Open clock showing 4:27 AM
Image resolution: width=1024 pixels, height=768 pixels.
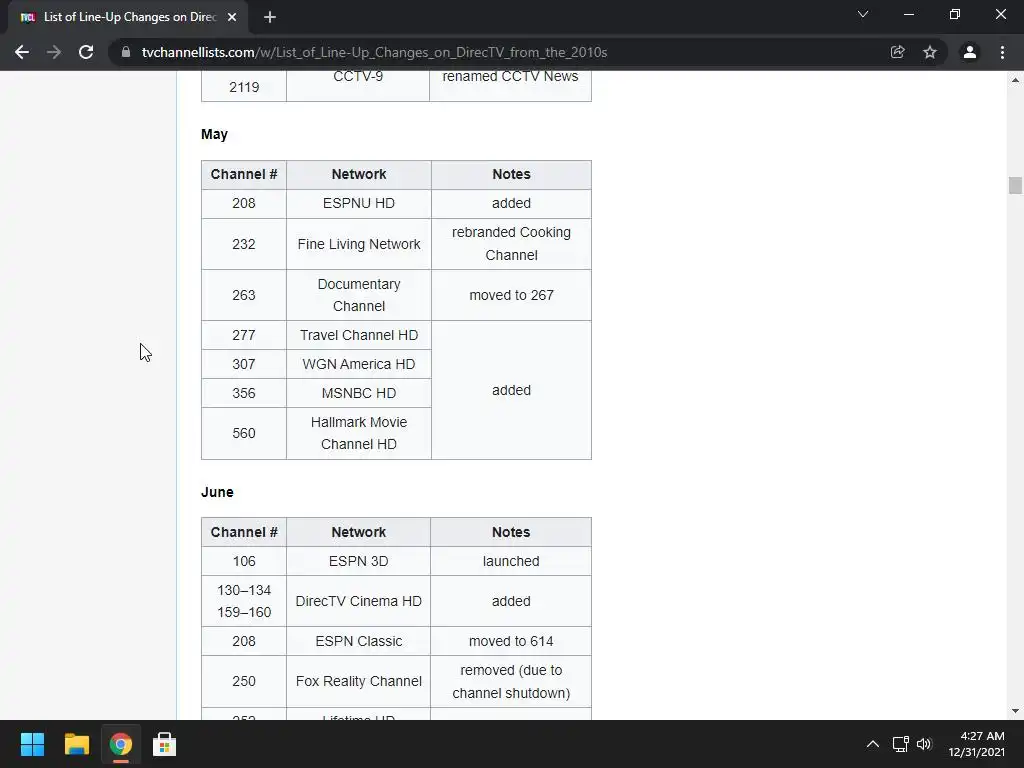(976, 744)
